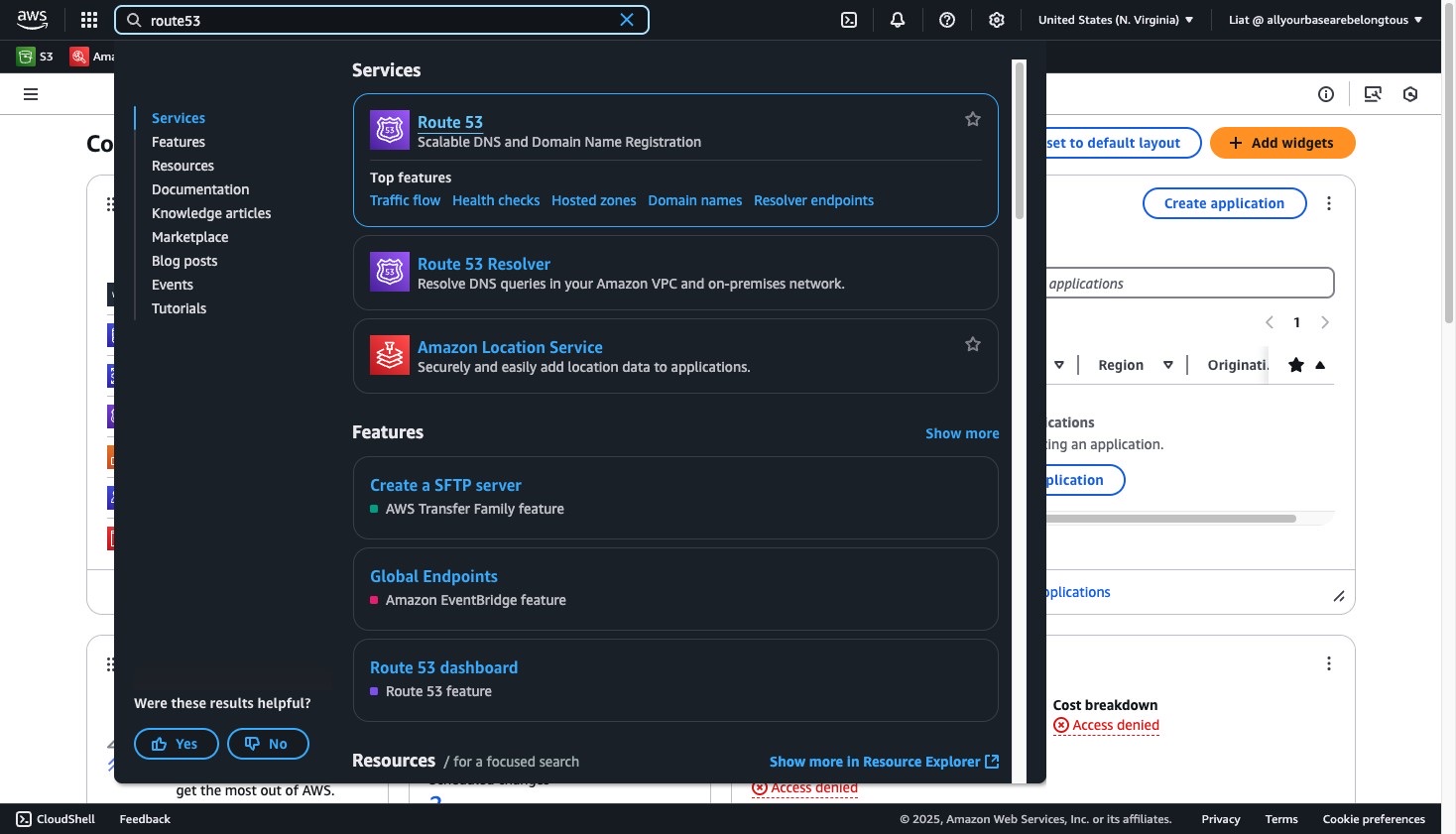This screenshot has height=834, width=1456.
Task: Click the Route 53 service icon
Action: point(390,130)
